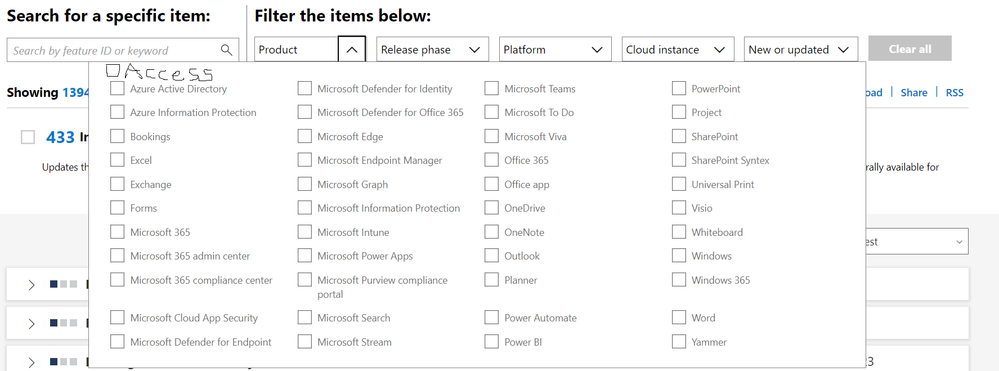
Task: Check the Power BI checkbox
Action: (491, 342)
